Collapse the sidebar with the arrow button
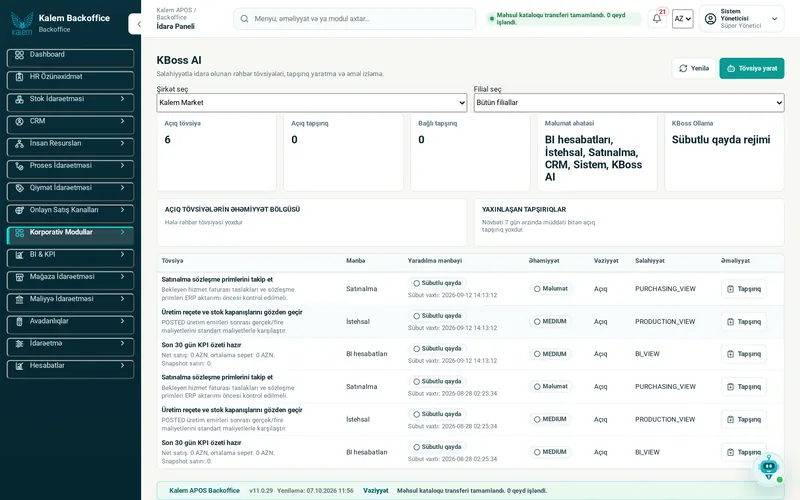The image size is (800, 500). [x=136, y=24]
